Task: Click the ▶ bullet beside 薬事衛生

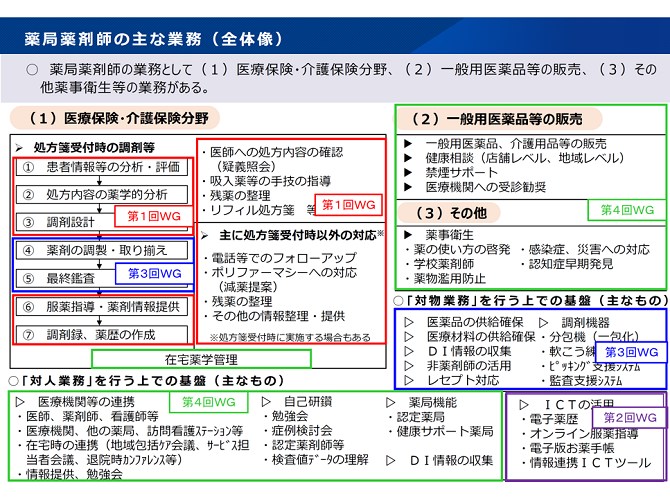Action: click(x=408, y=234)
